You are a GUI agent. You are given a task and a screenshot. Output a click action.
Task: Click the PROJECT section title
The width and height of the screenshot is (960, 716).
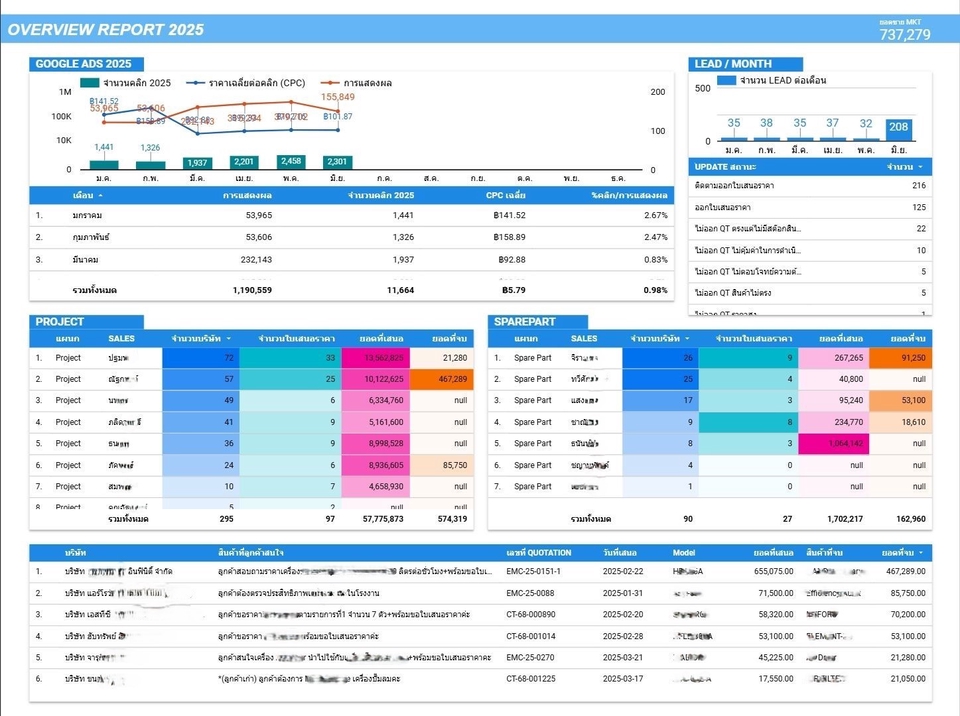[x=60, y=322]
